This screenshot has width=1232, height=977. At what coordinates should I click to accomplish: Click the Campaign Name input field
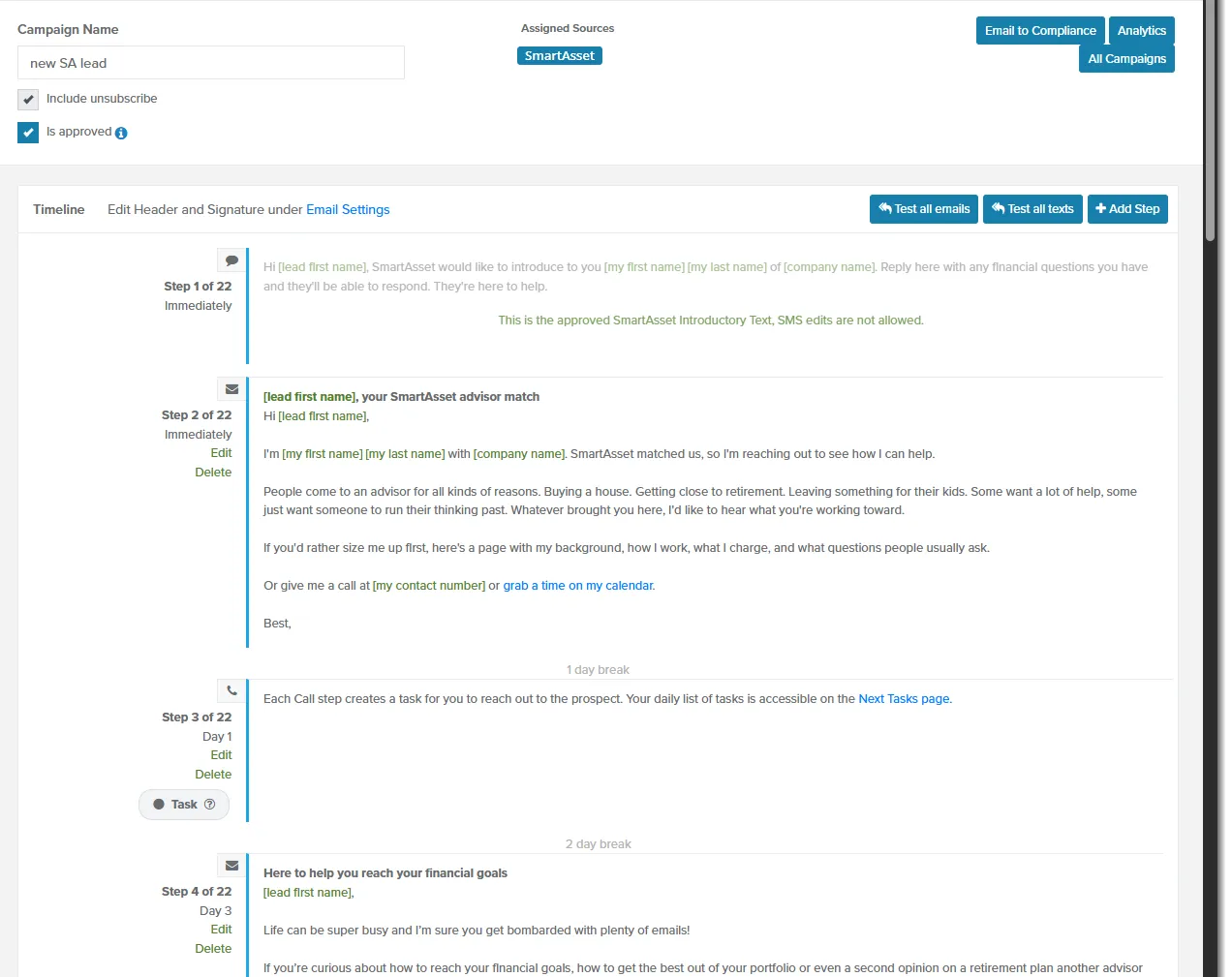211,63
